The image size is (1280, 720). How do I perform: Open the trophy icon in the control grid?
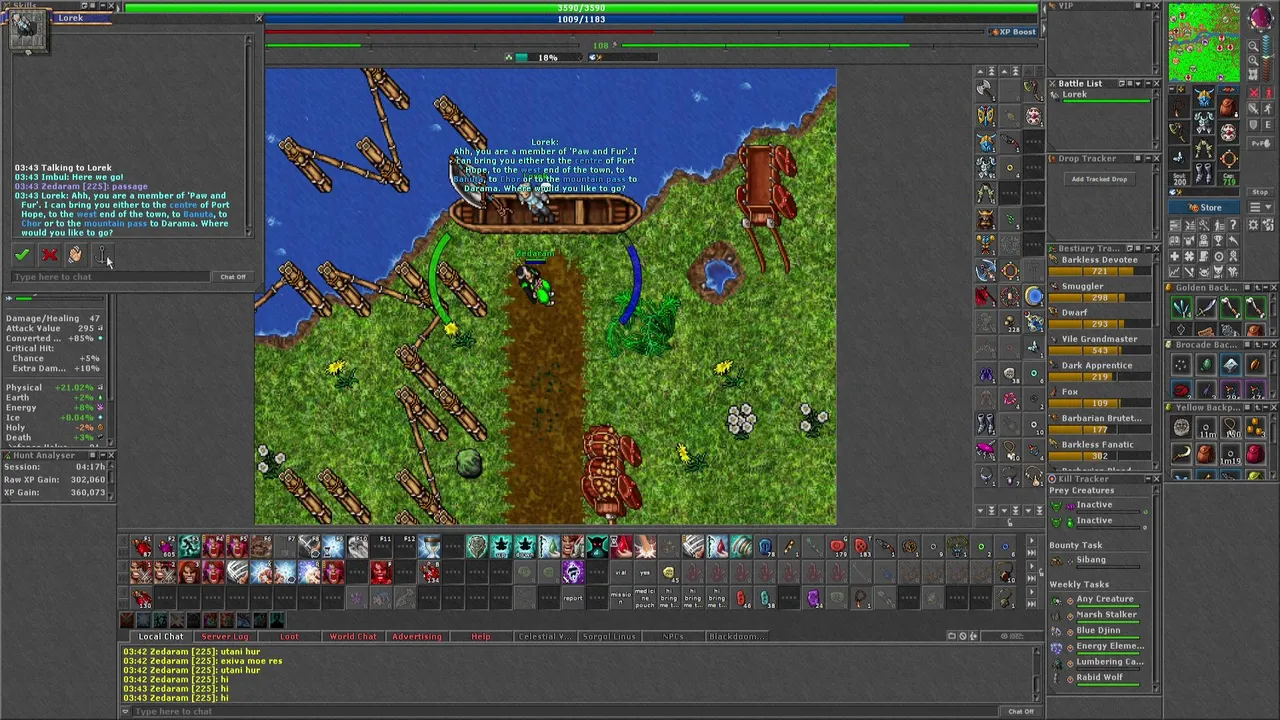tap(1218, 239)
